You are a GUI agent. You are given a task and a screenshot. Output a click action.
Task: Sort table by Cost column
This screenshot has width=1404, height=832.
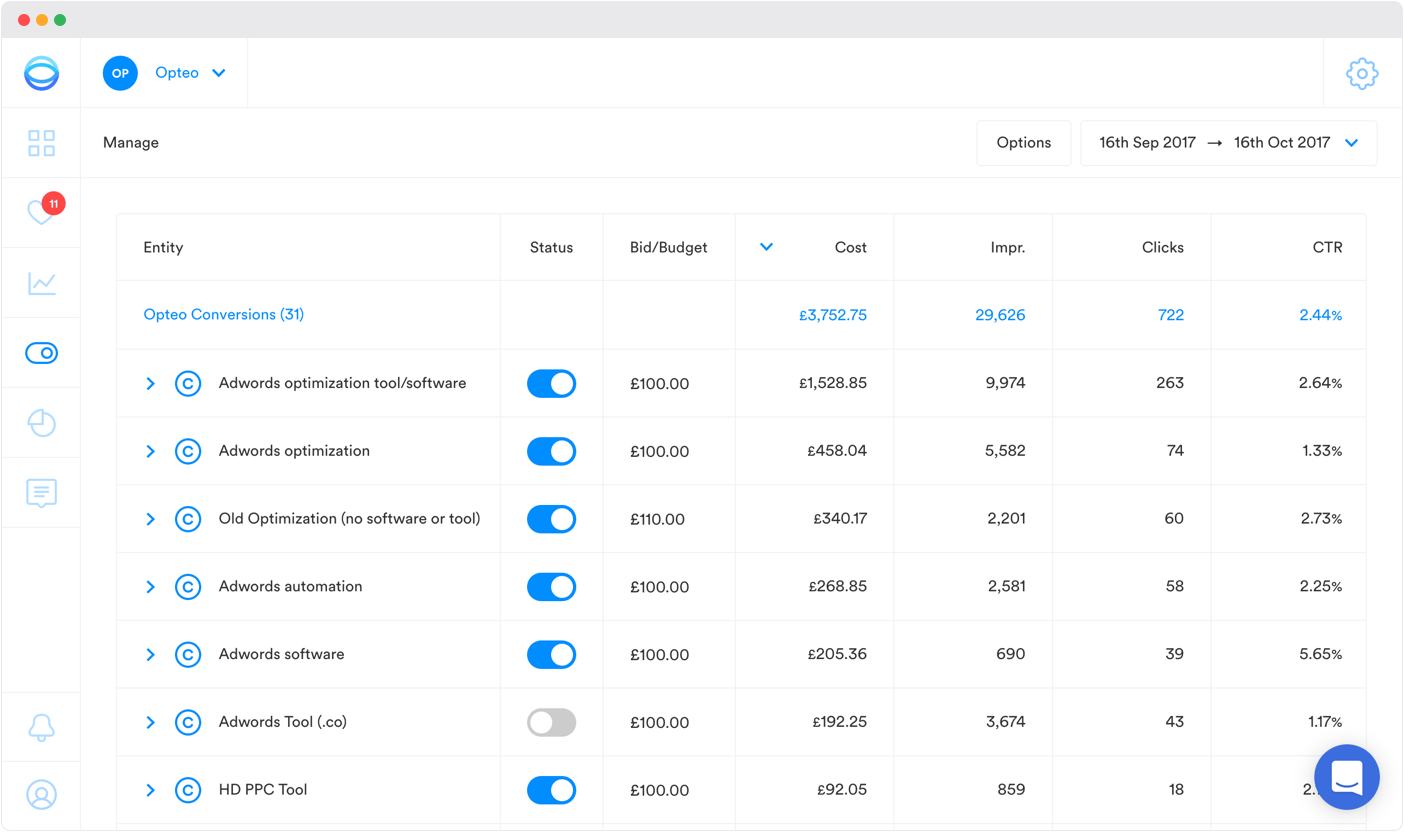tap(851, 248)
